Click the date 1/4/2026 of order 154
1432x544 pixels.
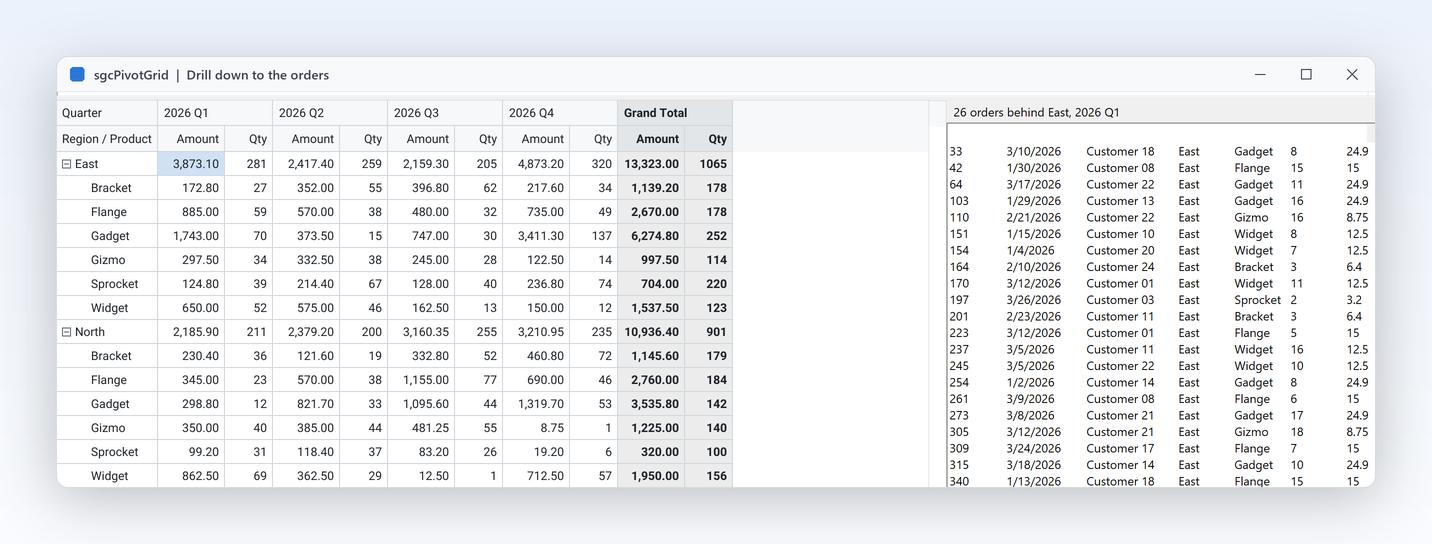click(1030, 251)
